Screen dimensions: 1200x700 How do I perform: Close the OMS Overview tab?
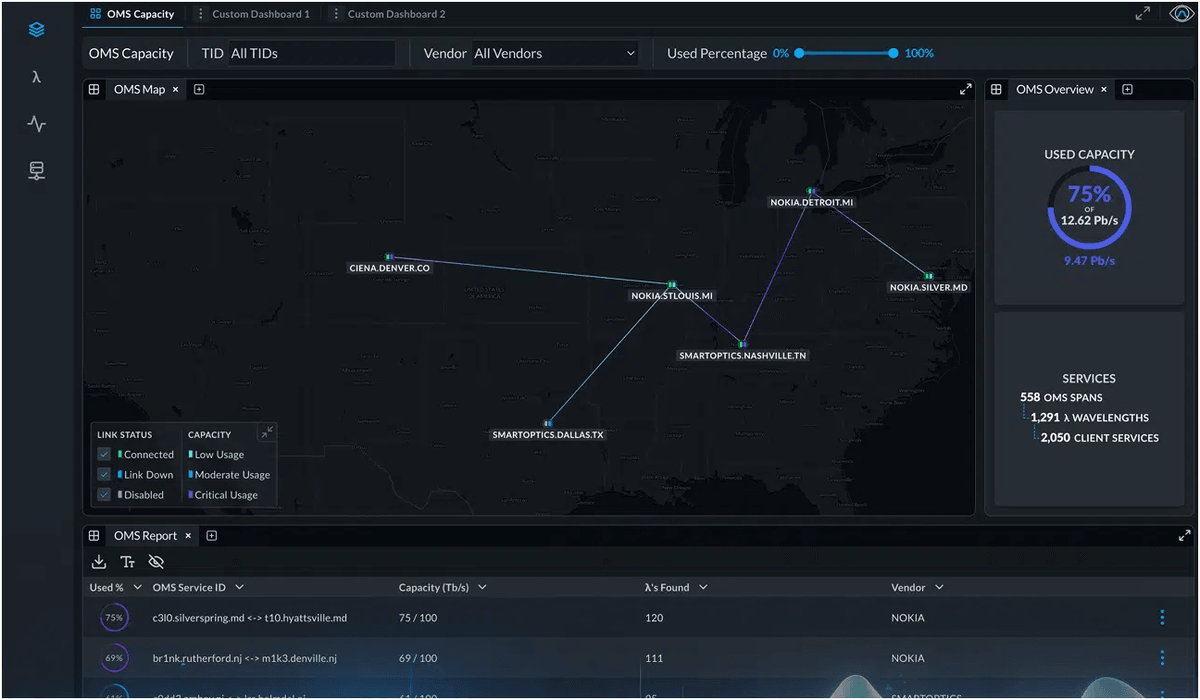[1104, 89]
